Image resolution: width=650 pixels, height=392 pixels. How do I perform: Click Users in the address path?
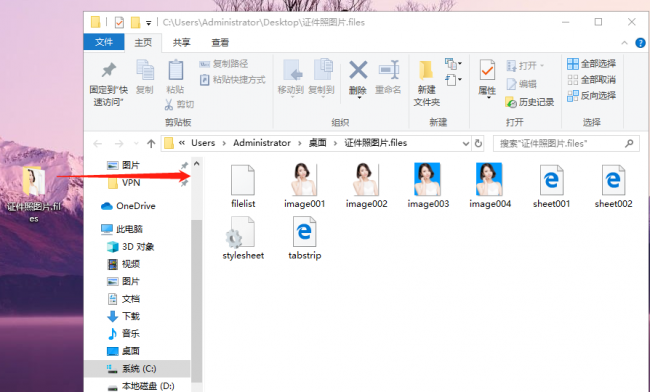click(203, 143)
